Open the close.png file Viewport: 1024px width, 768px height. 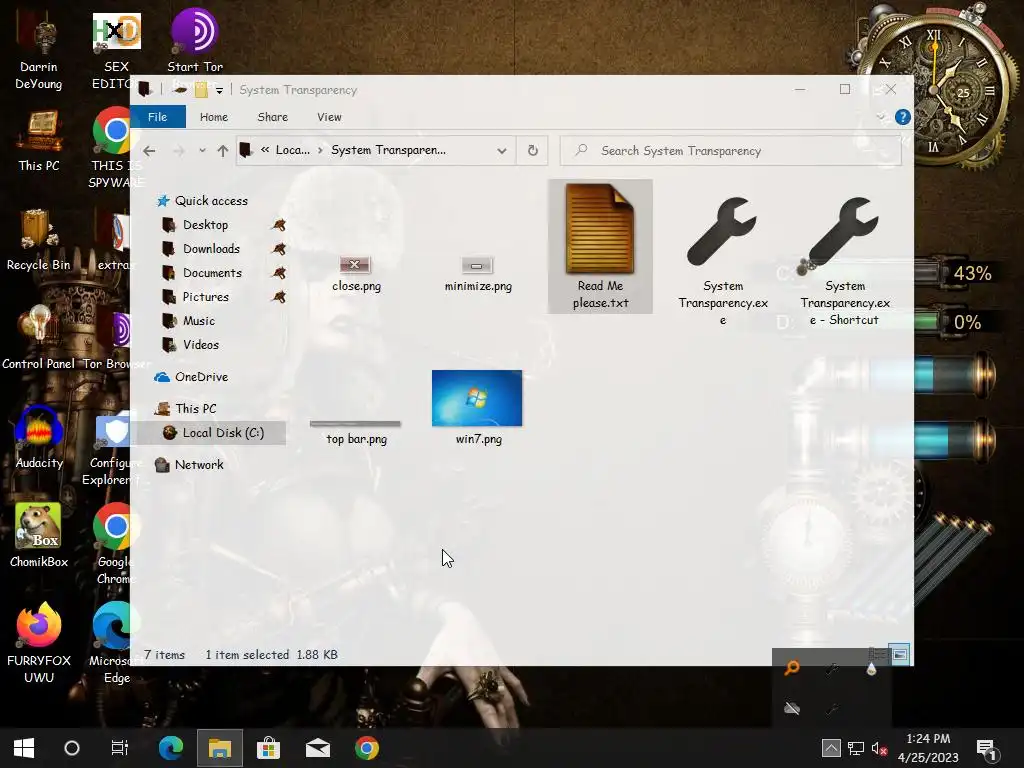coord(355,274)
